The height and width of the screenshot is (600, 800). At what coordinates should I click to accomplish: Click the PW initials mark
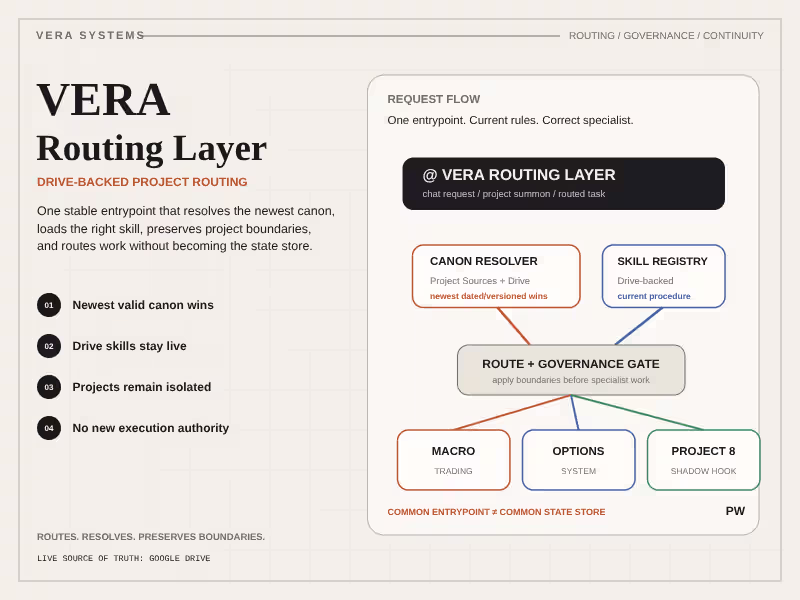[x=735, y=511]
